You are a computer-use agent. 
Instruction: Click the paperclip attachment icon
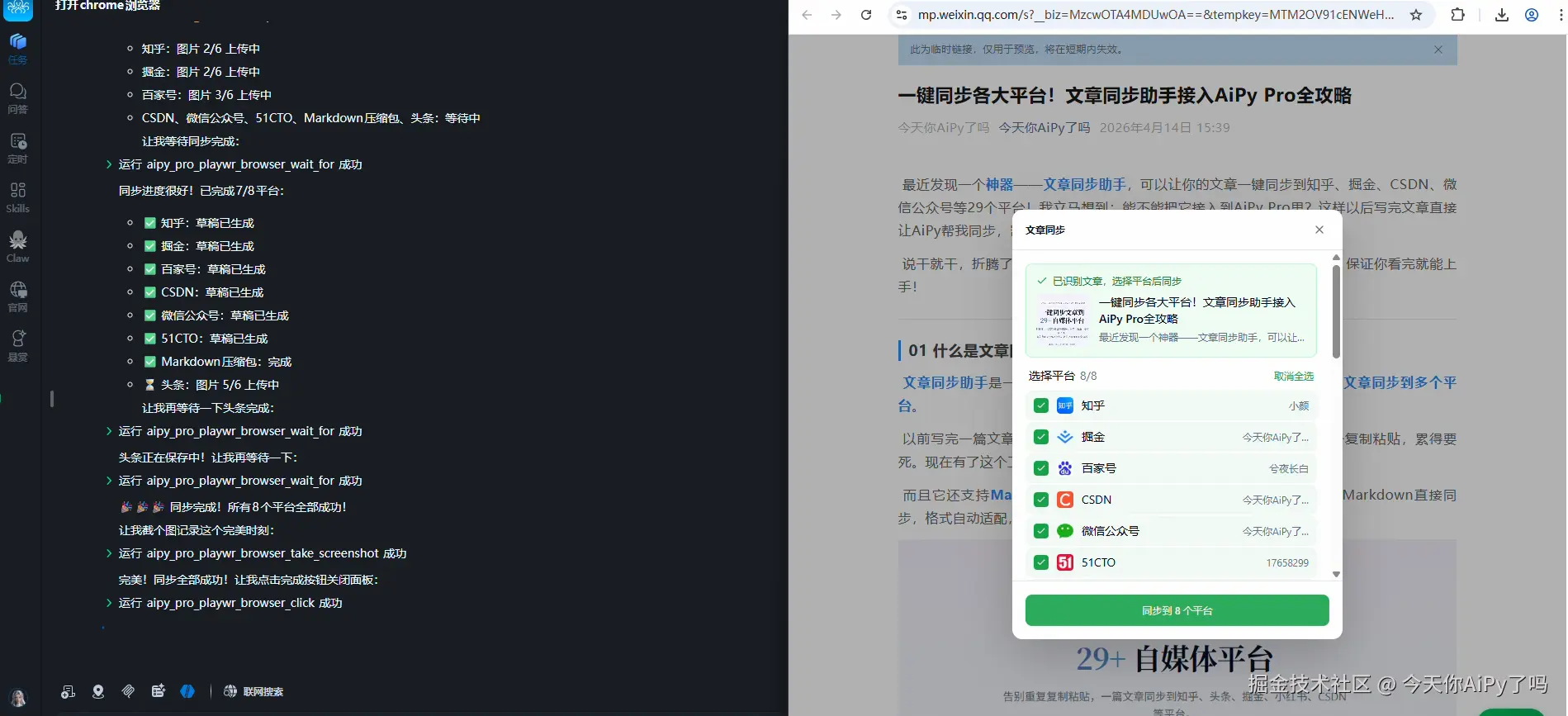point(128,691)
